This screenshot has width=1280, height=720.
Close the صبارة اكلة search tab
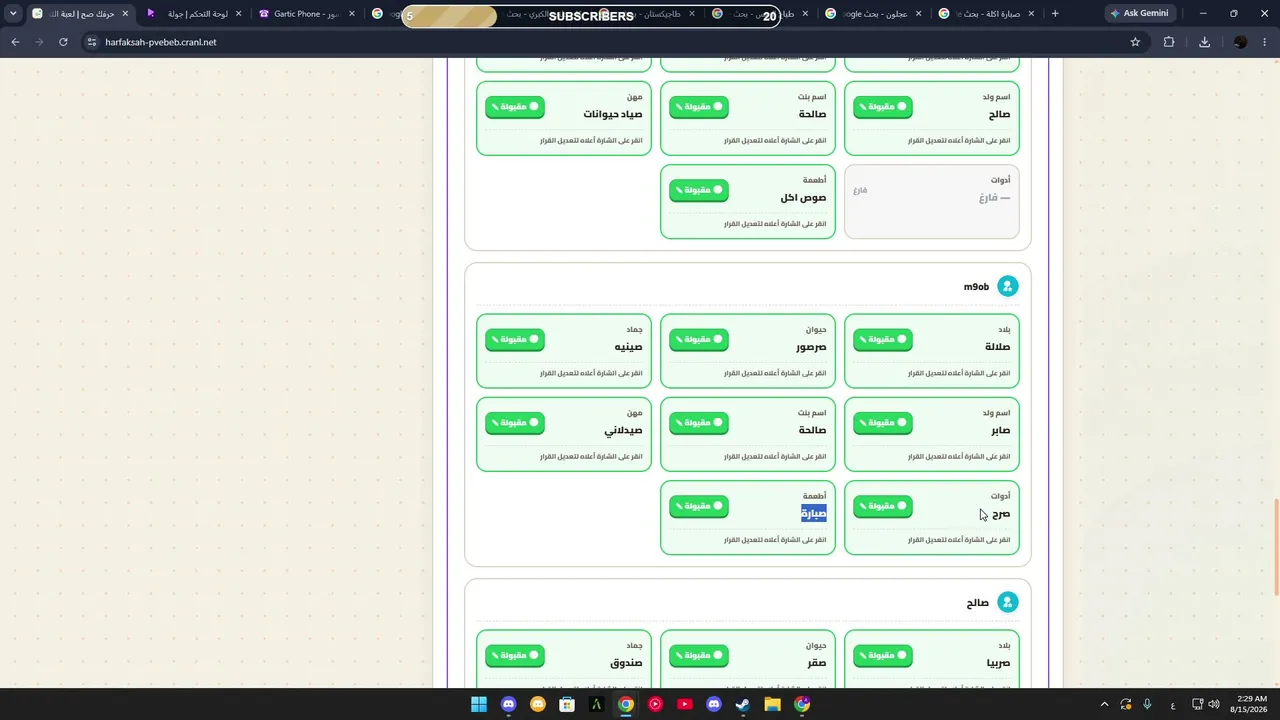point(1031,14)
